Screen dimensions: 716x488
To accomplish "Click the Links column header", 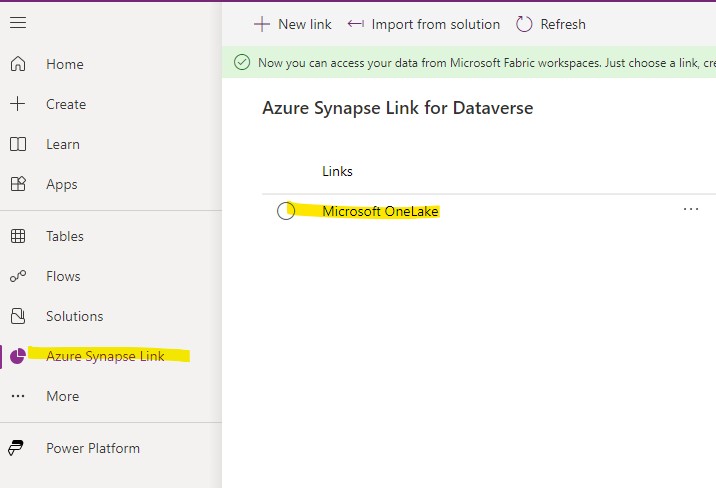I will pyautogui.click(x=337, y=171).
